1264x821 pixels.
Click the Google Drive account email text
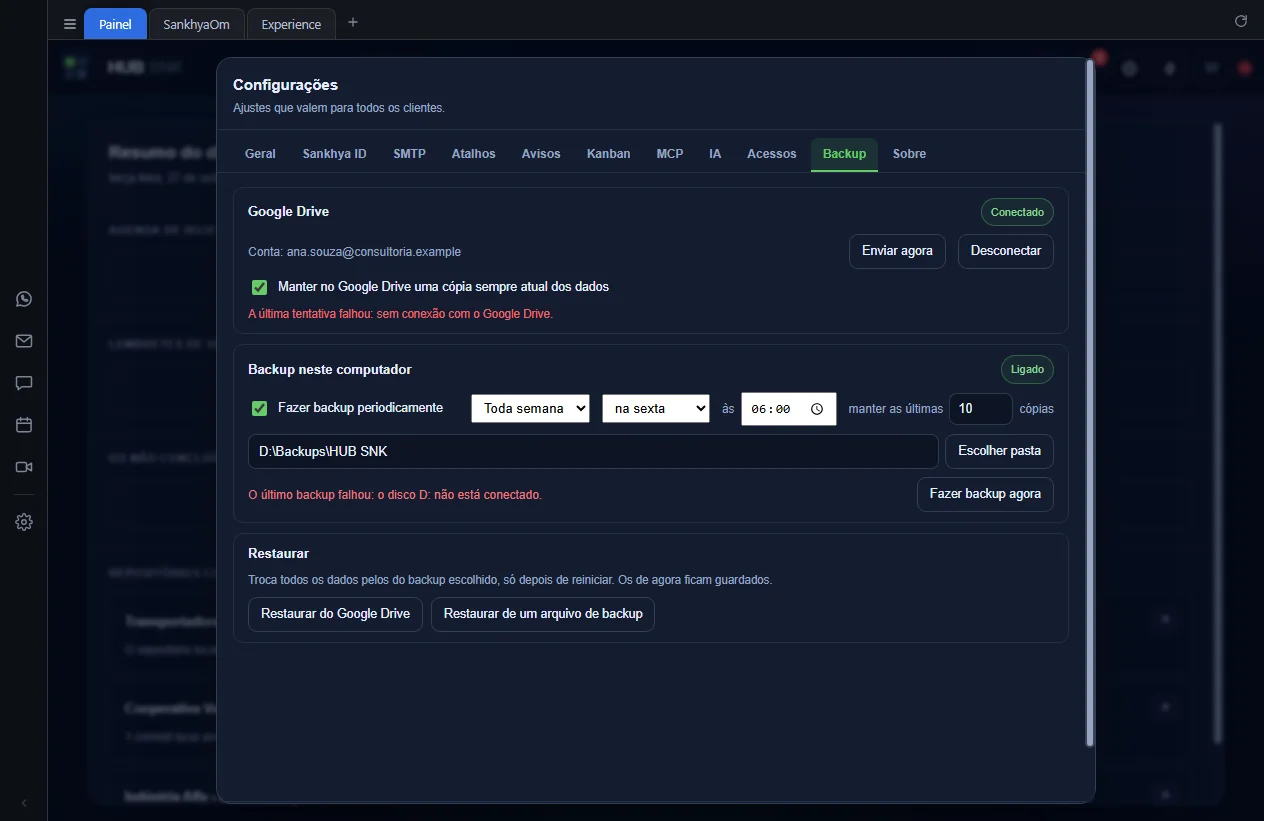pos(374,252)
